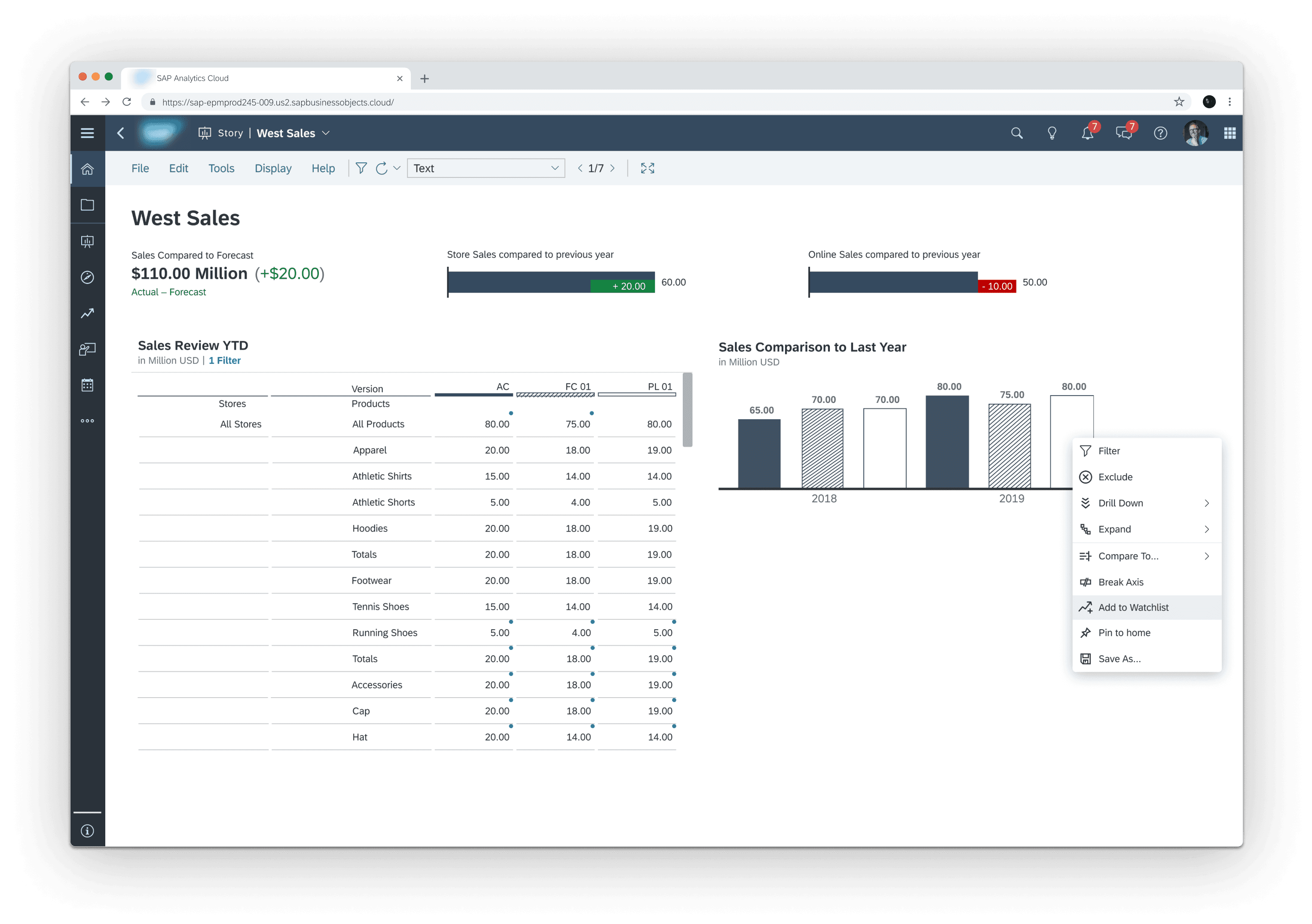Show more sidebar options ellipsis
The width and height of the screenshot is (1312, 924).
pyautogui.click(x=87, y=421)
